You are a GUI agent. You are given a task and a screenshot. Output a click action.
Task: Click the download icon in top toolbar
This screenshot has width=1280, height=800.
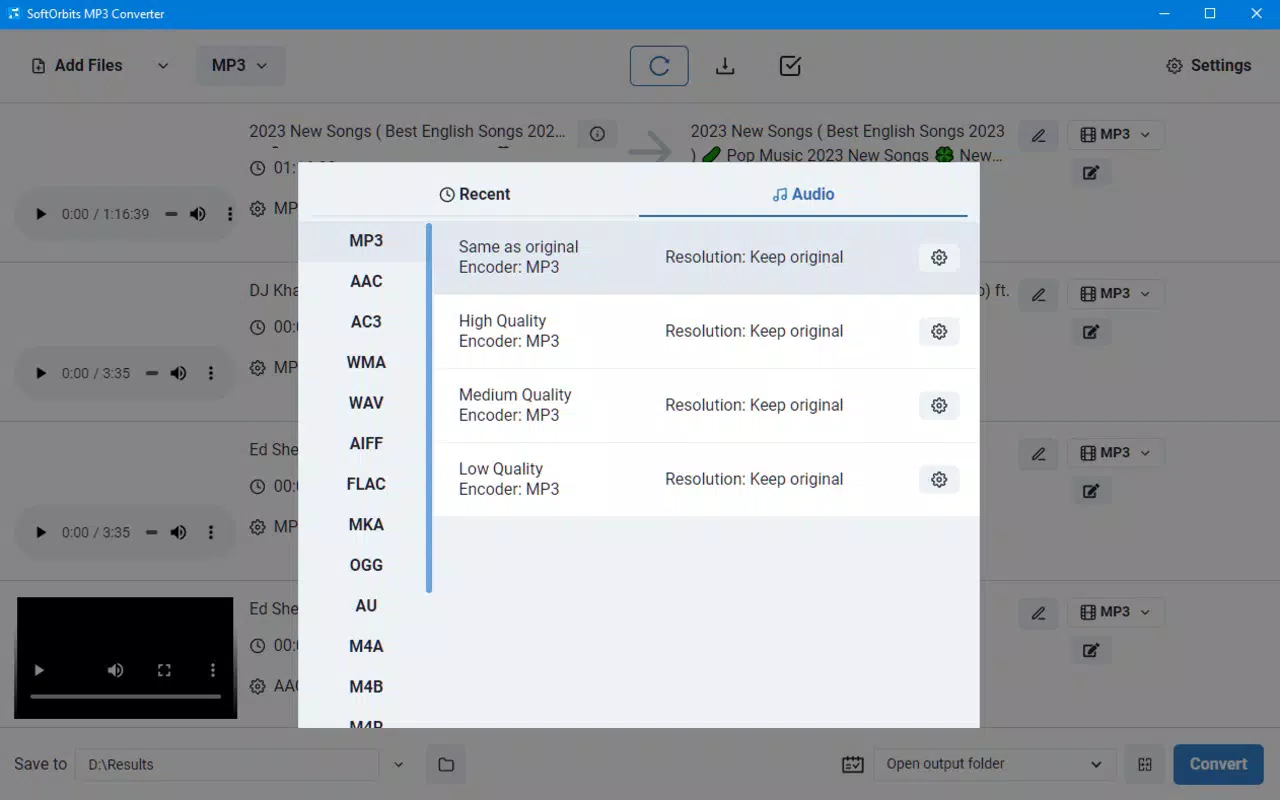tap(725, 66)
